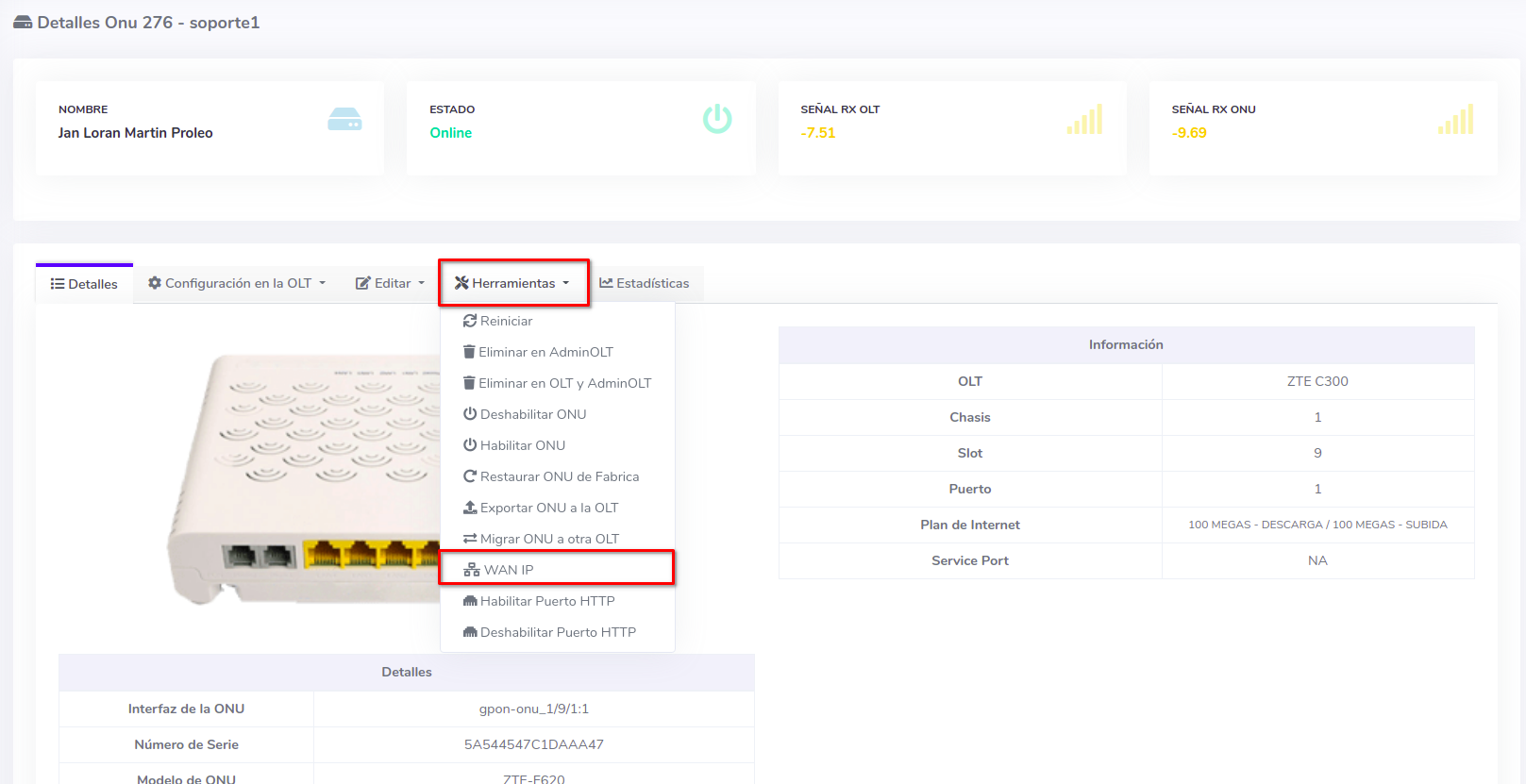Screen dimensions: 1526x784
Task: Select the Detalles tab
Action: [x=85, y=284]
